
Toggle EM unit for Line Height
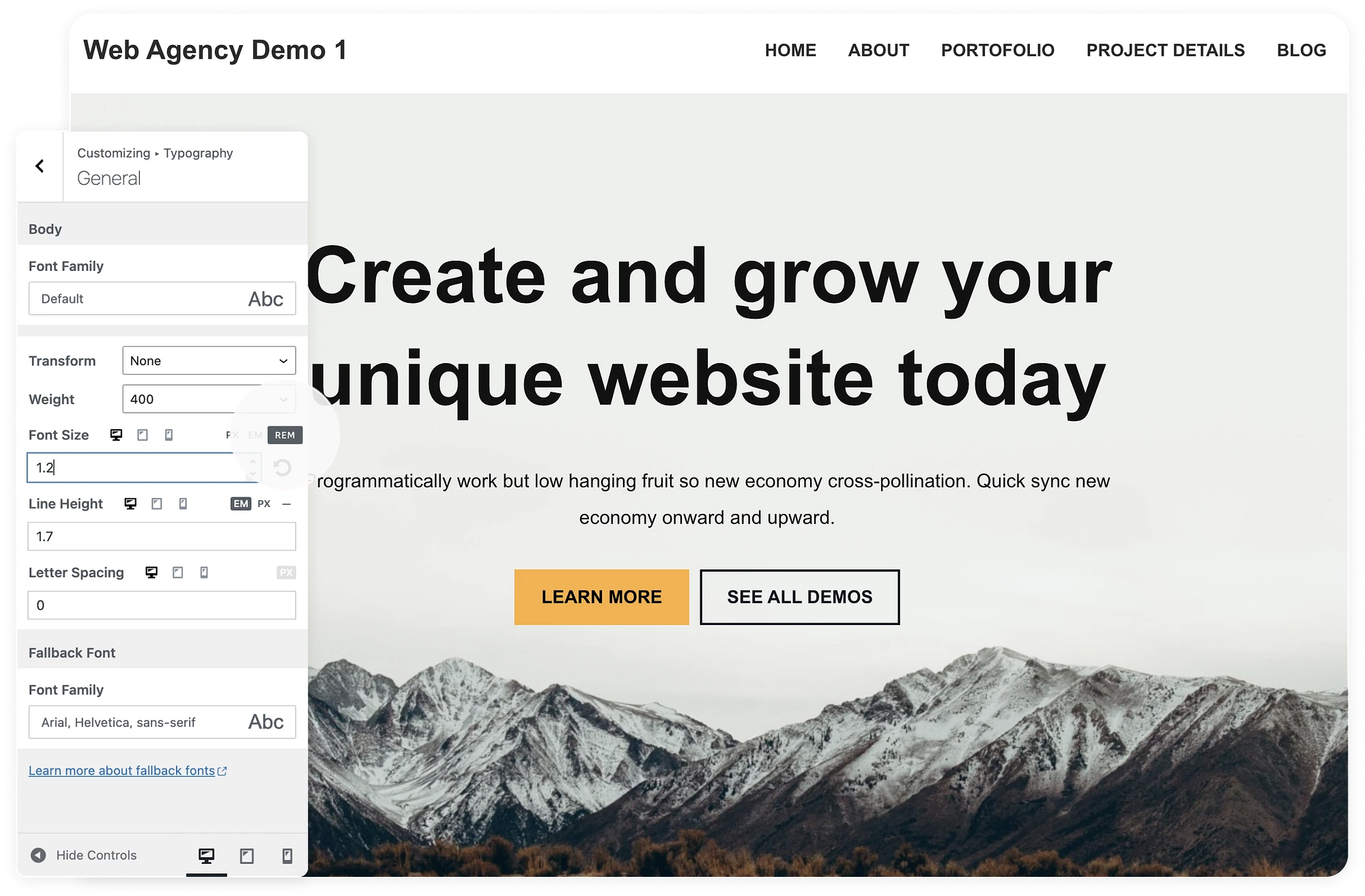coord(239,503)
